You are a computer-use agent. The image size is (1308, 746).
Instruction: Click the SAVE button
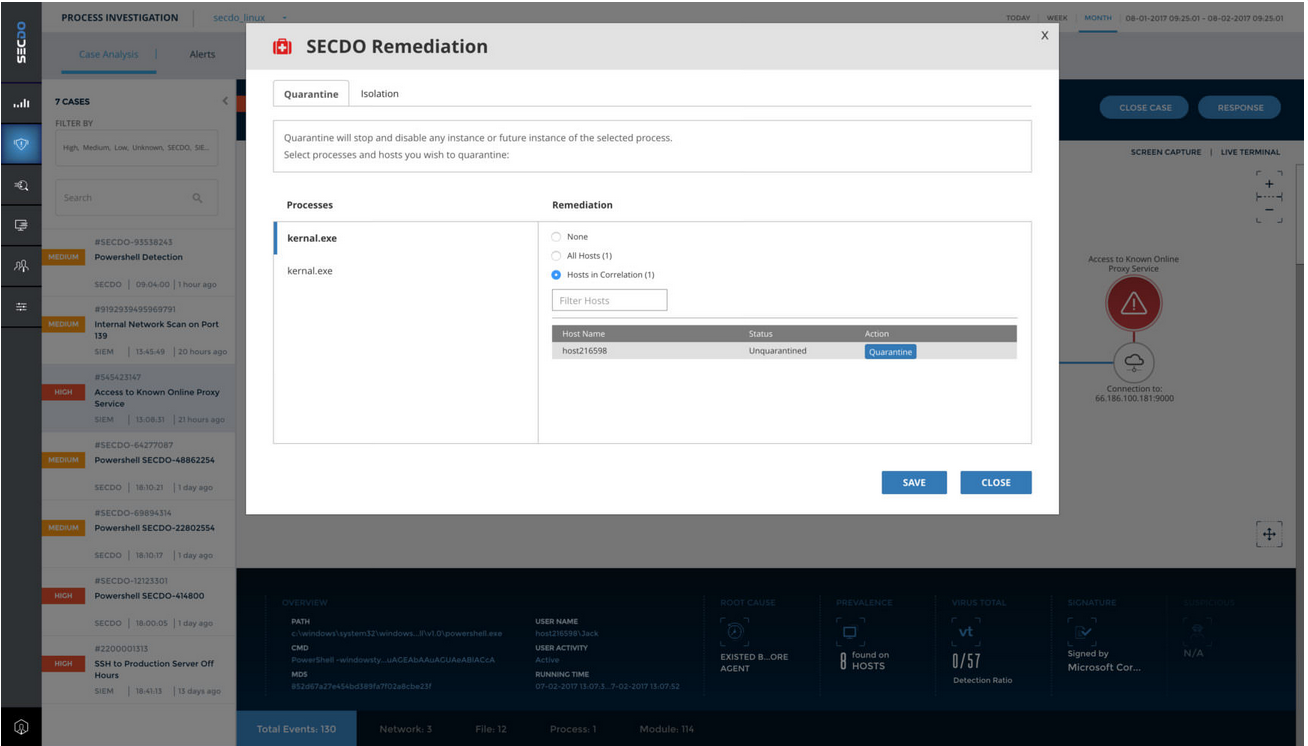point(914,482)
